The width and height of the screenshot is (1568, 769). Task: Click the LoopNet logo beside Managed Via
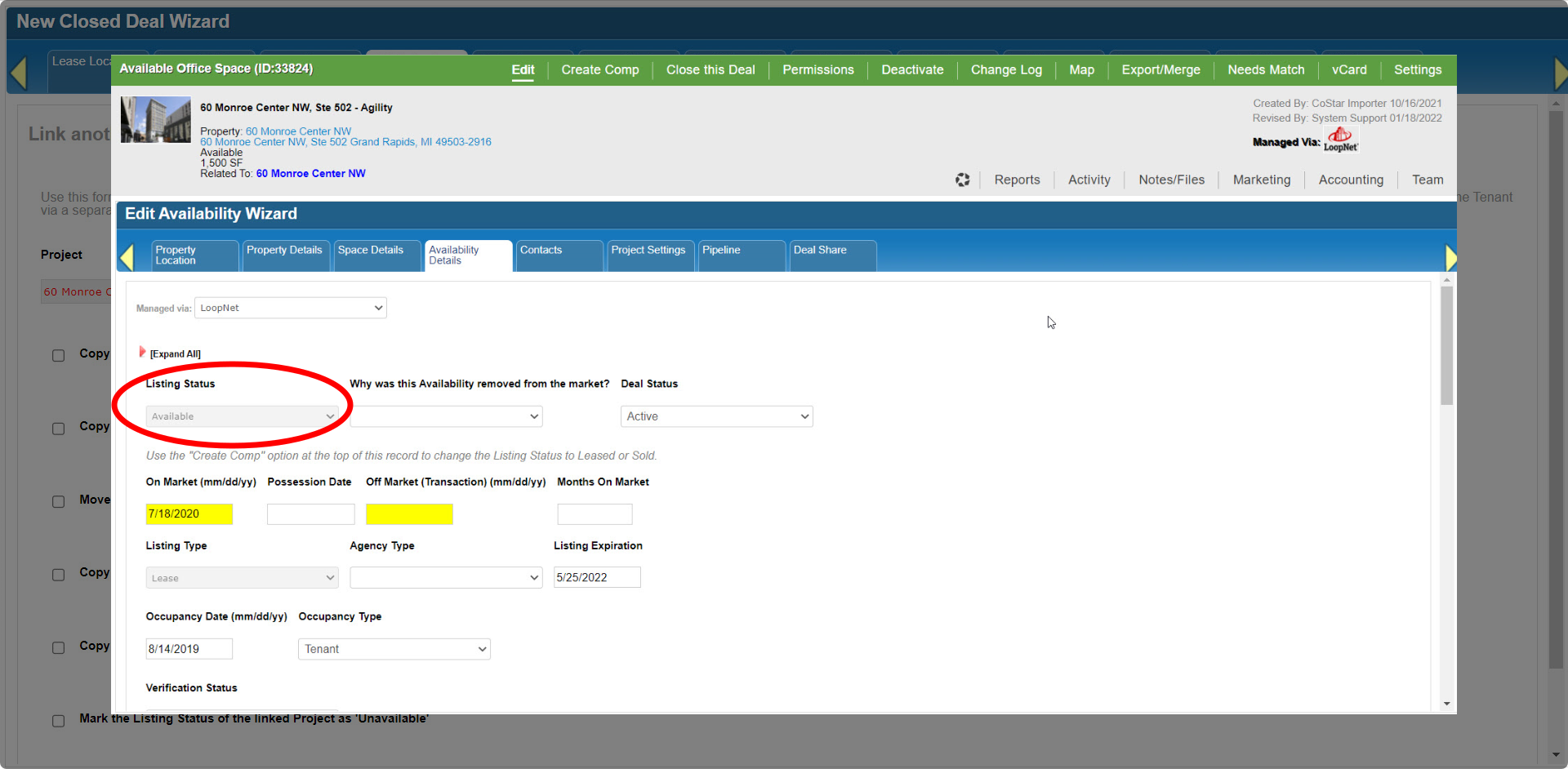point(1340,140)
